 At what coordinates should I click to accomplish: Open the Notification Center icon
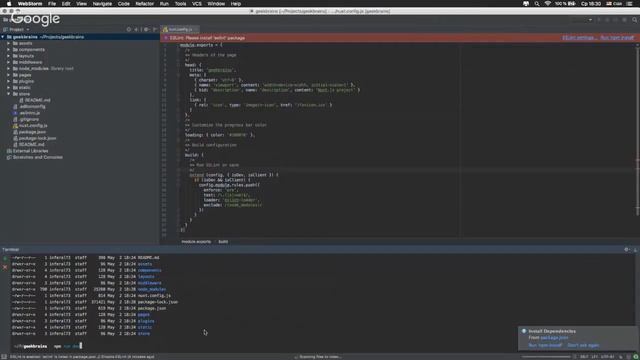[x=630, y=4]
